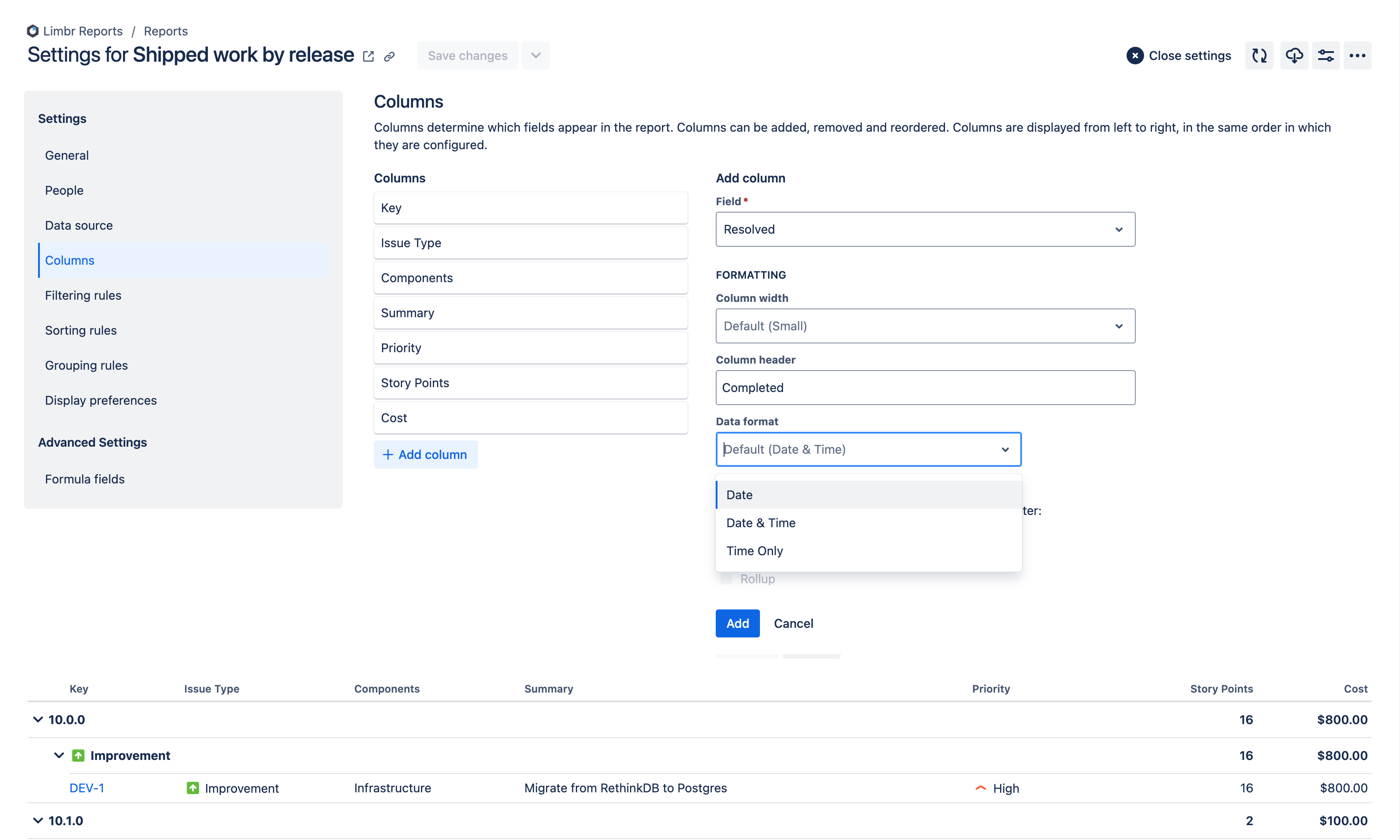Navigate to Filtering rules settings section
This screenshot has width=1400, height=840.
point(83,294)
